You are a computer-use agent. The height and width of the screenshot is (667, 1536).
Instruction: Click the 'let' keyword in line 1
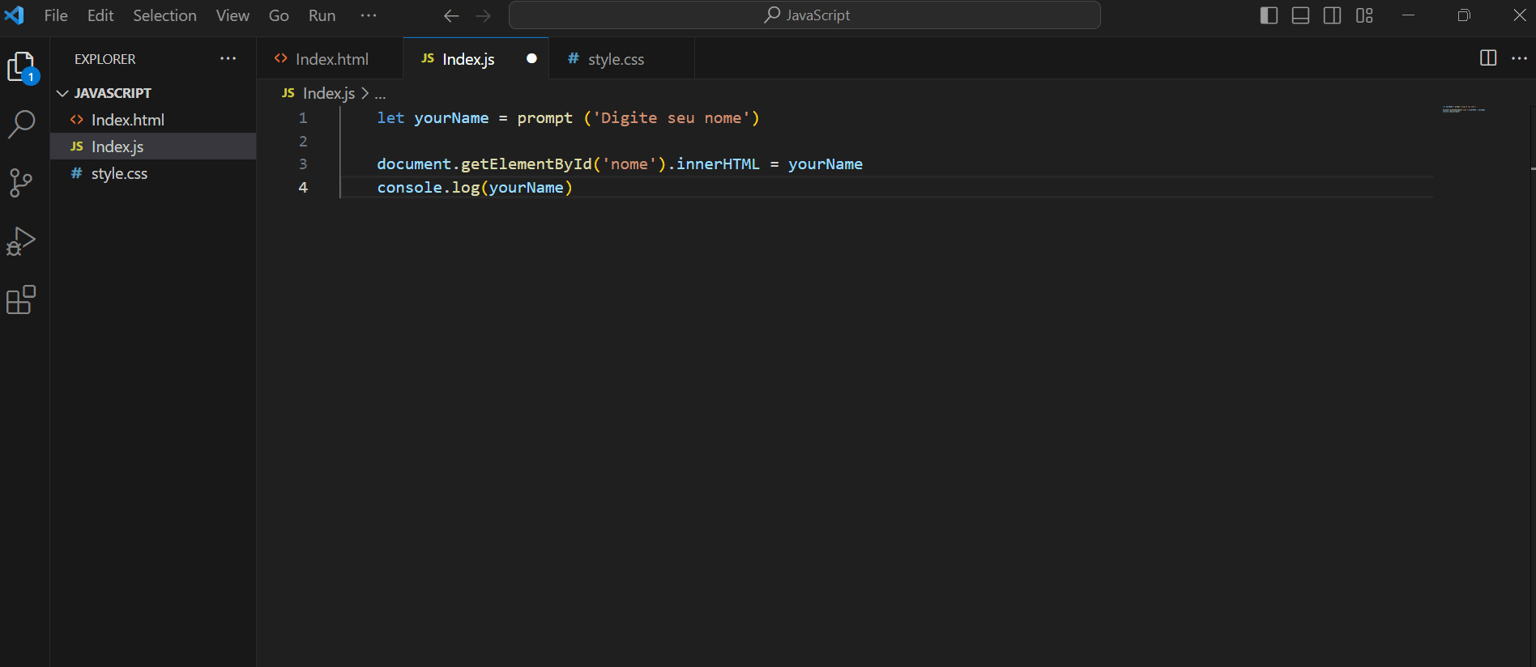point(391,118)
